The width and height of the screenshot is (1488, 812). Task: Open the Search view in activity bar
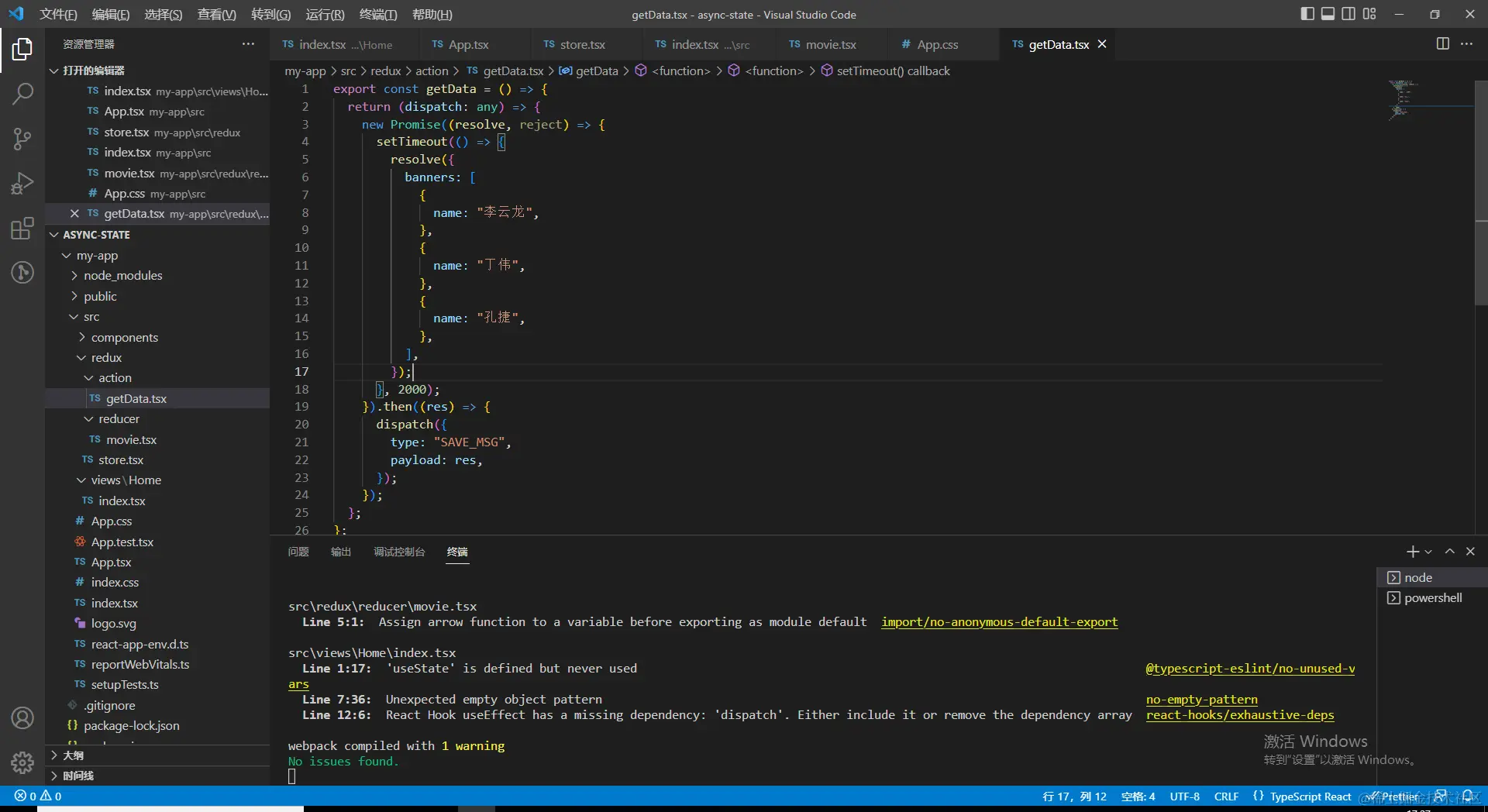click(22, 95)
